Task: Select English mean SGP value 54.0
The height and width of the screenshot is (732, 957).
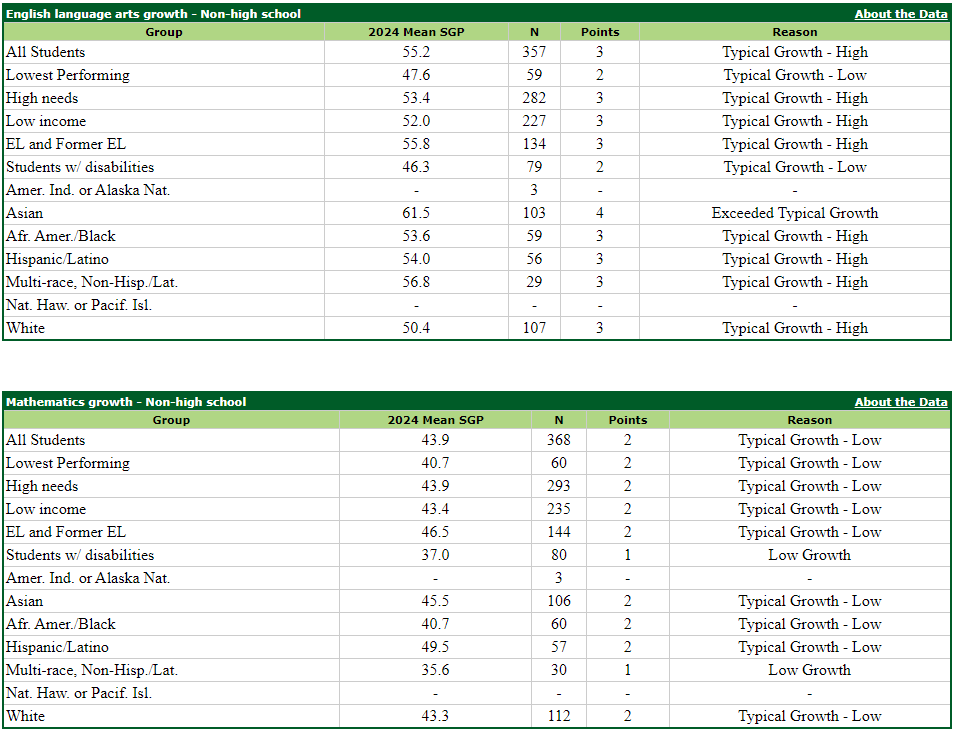Action: 416,259
